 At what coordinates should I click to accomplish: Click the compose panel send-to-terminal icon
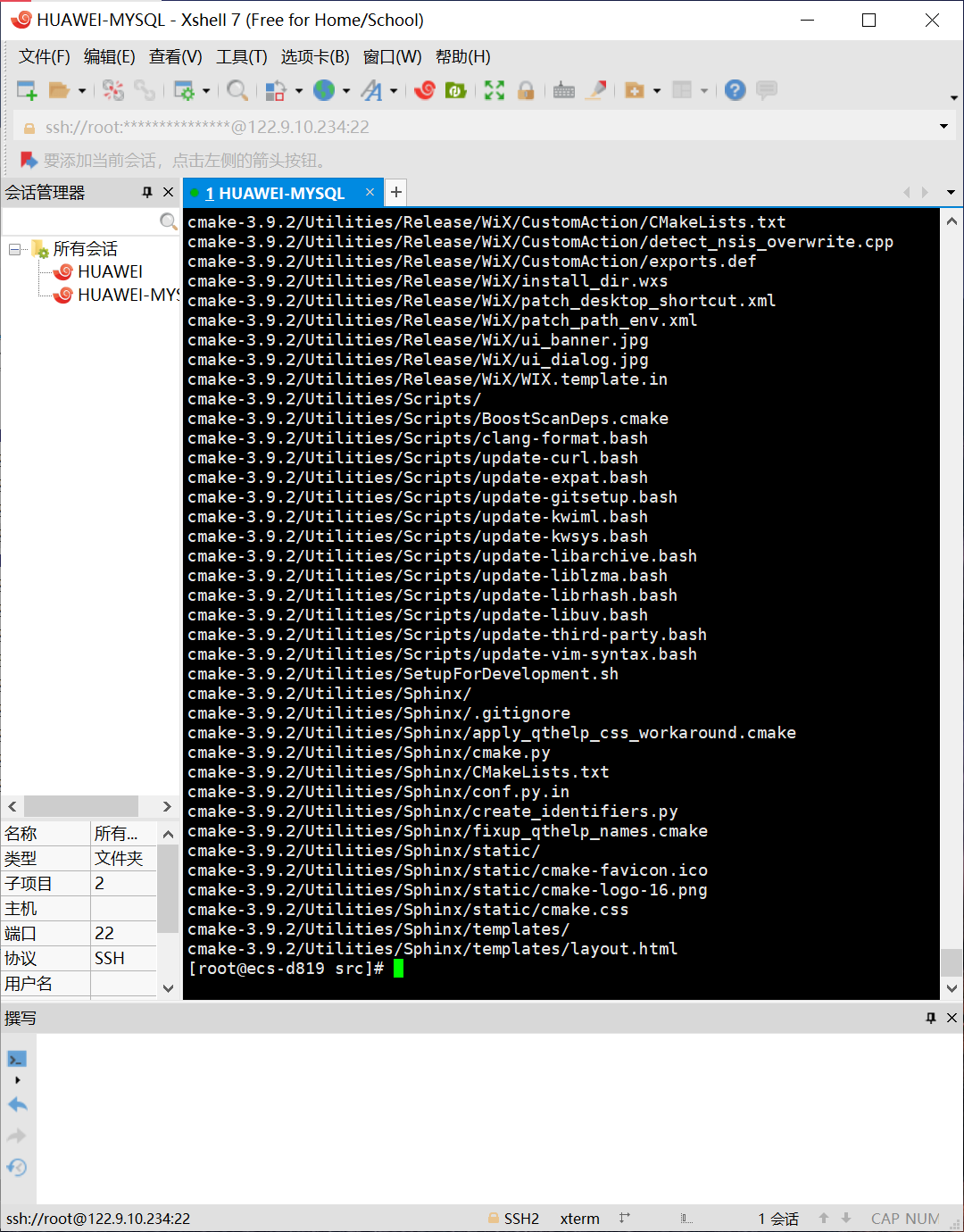point(17,1059)
